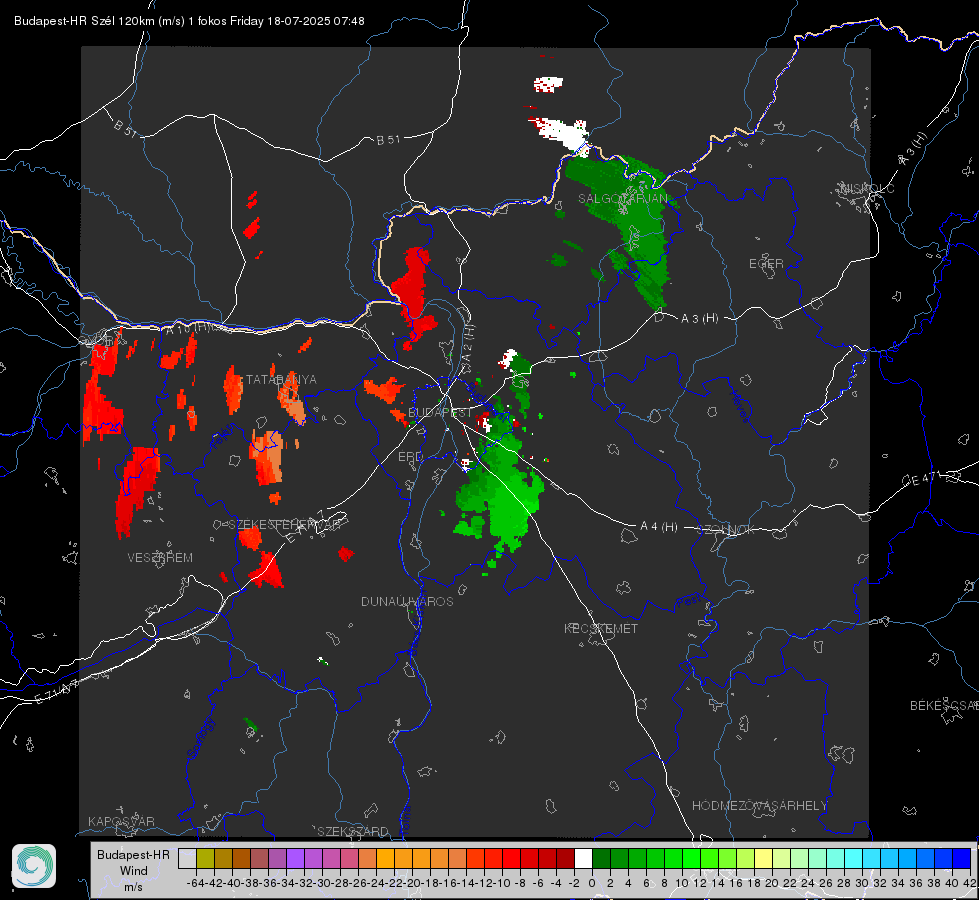Screen dimensions: 979x900
Task: Click the radar title with date 18-07-2025 07:48
Action: tap(189, 21)
